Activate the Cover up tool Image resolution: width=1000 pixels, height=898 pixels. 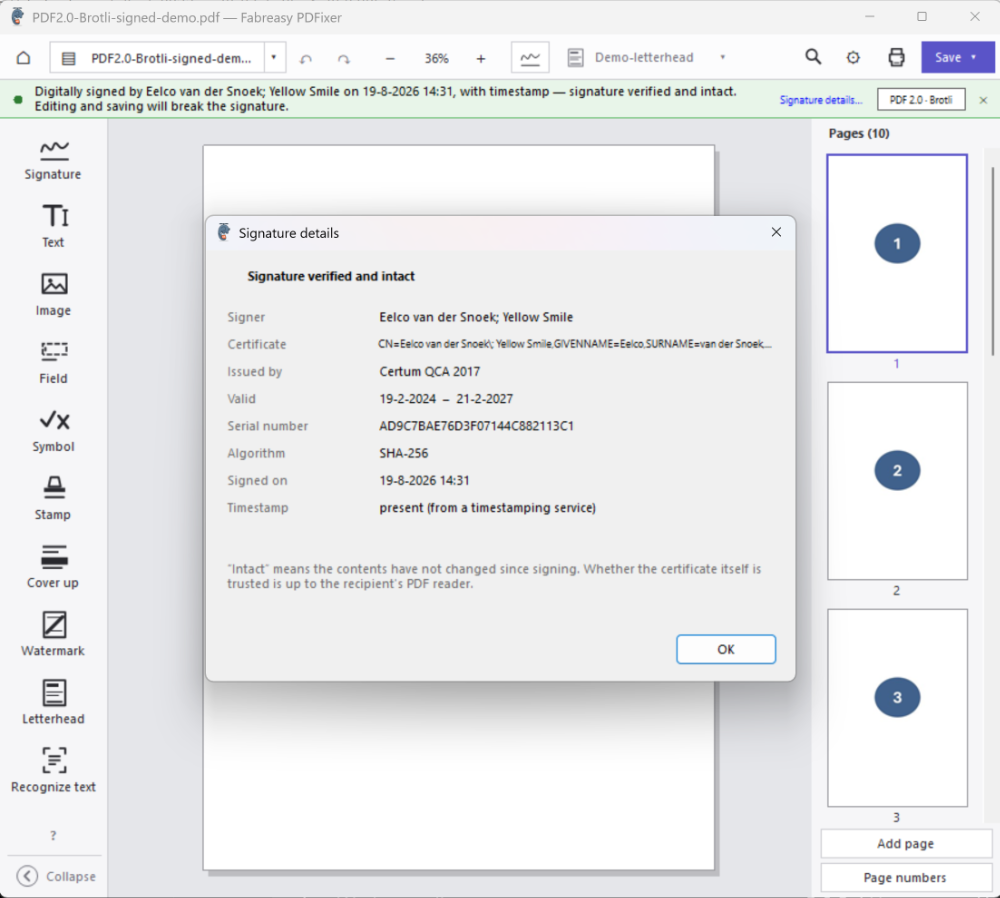(x=53, y=566)
